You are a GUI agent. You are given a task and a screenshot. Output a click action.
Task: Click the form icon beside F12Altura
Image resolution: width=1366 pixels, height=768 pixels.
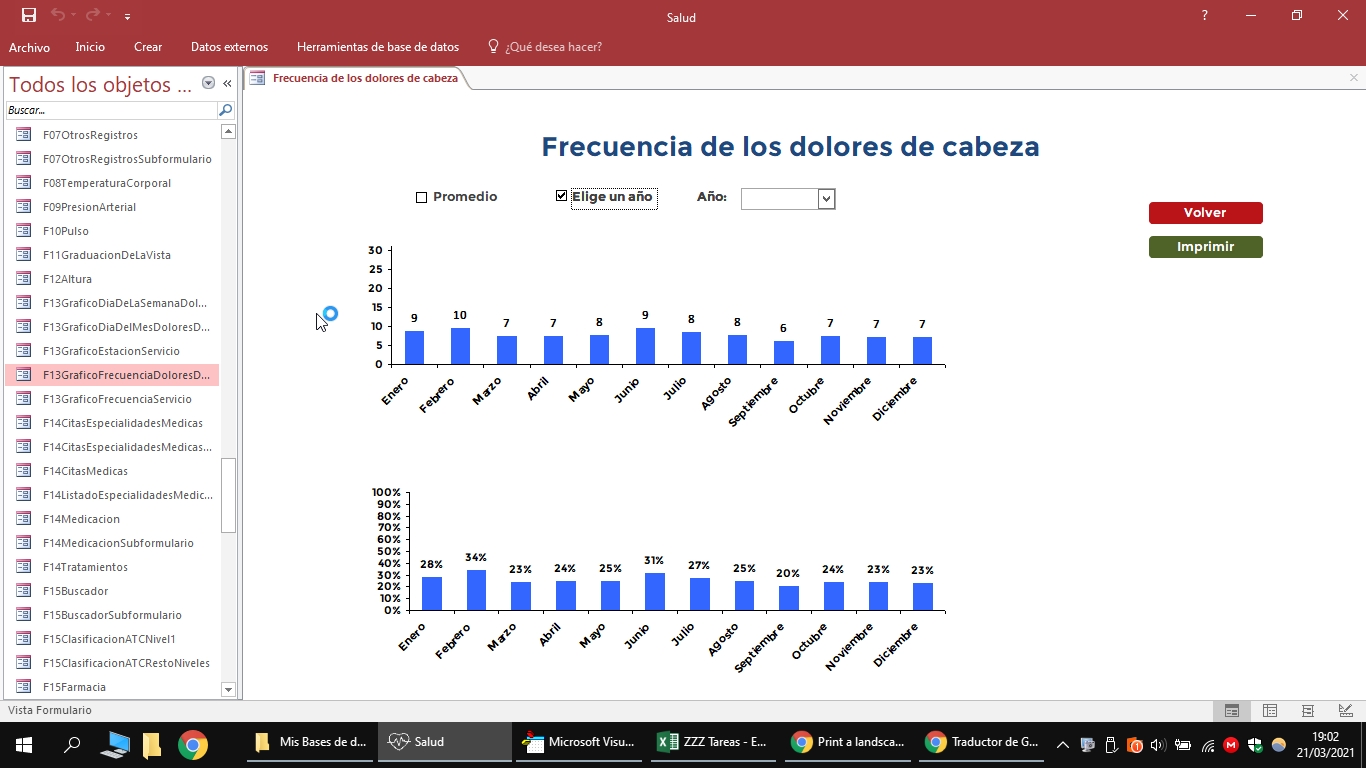[x=23, y=279]
